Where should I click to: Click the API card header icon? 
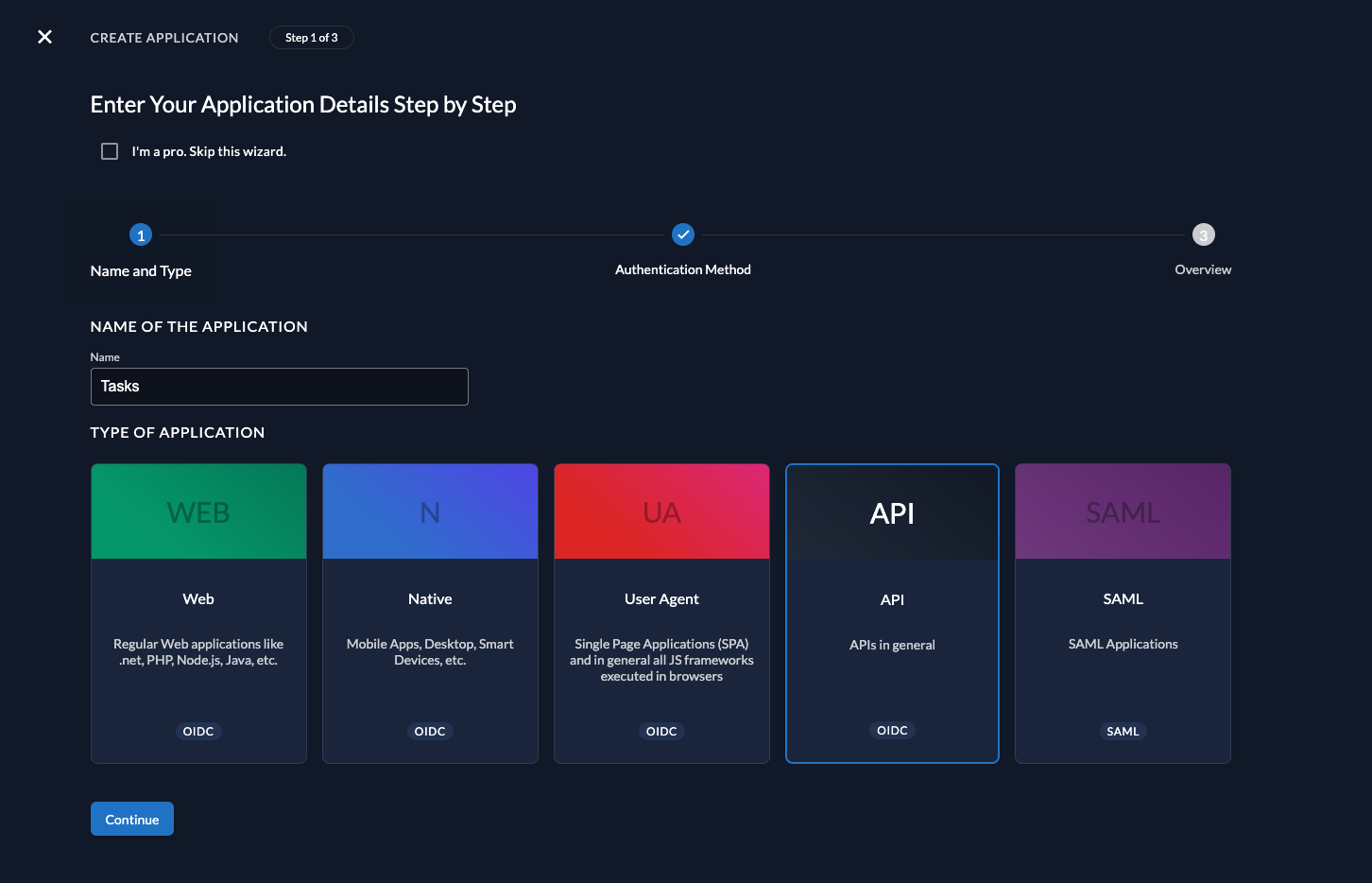pyautogui.click(x=892, y=511)
